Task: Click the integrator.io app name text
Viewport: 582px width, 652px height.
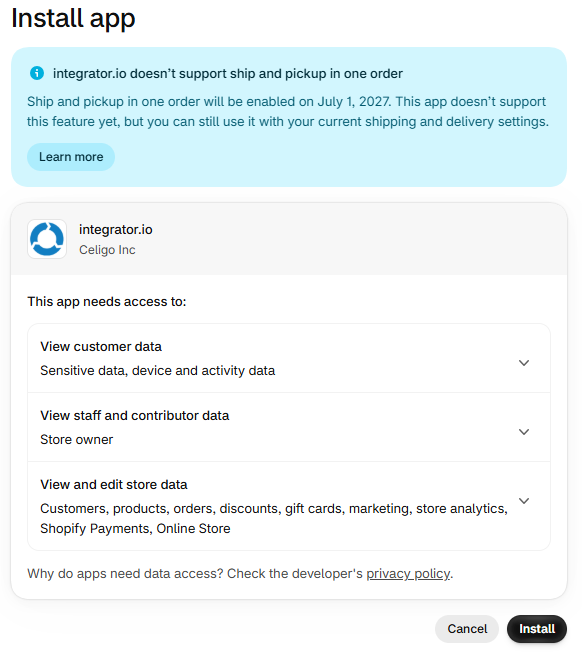Action: (x=116, y=230)
